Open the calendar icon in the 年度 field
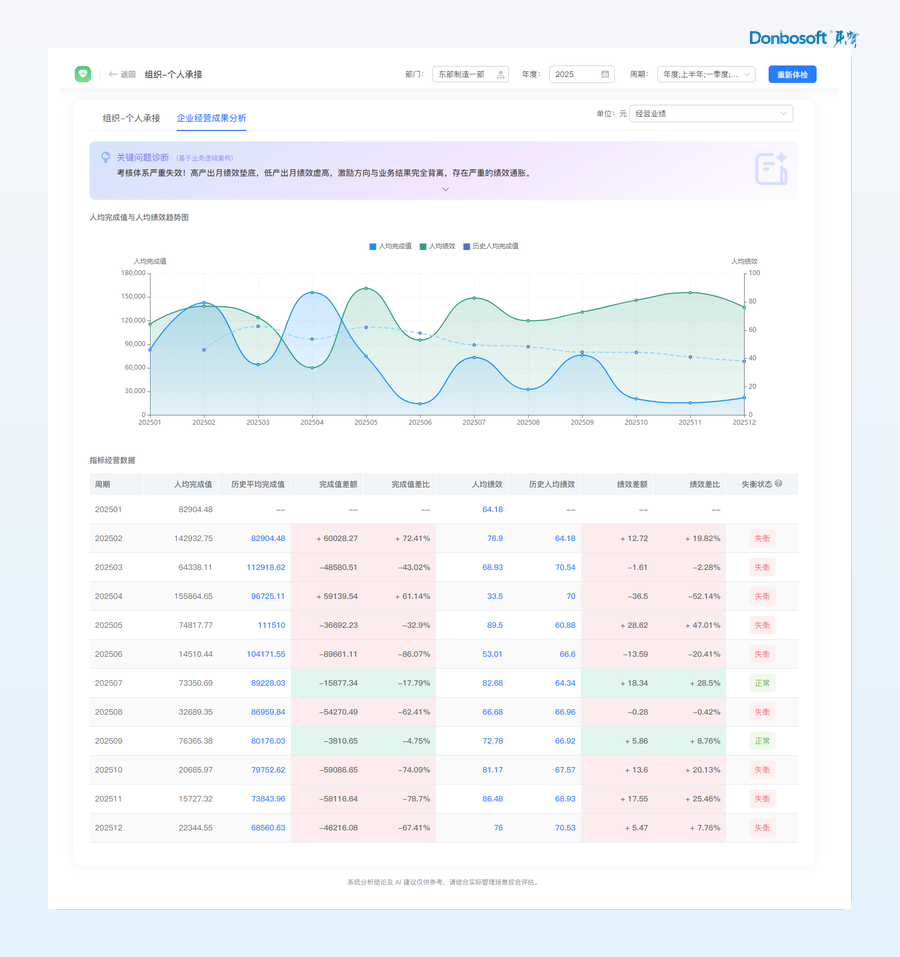The height and width of the screenshot is (957, 900). pyautogui.click(x=605, y=74)
